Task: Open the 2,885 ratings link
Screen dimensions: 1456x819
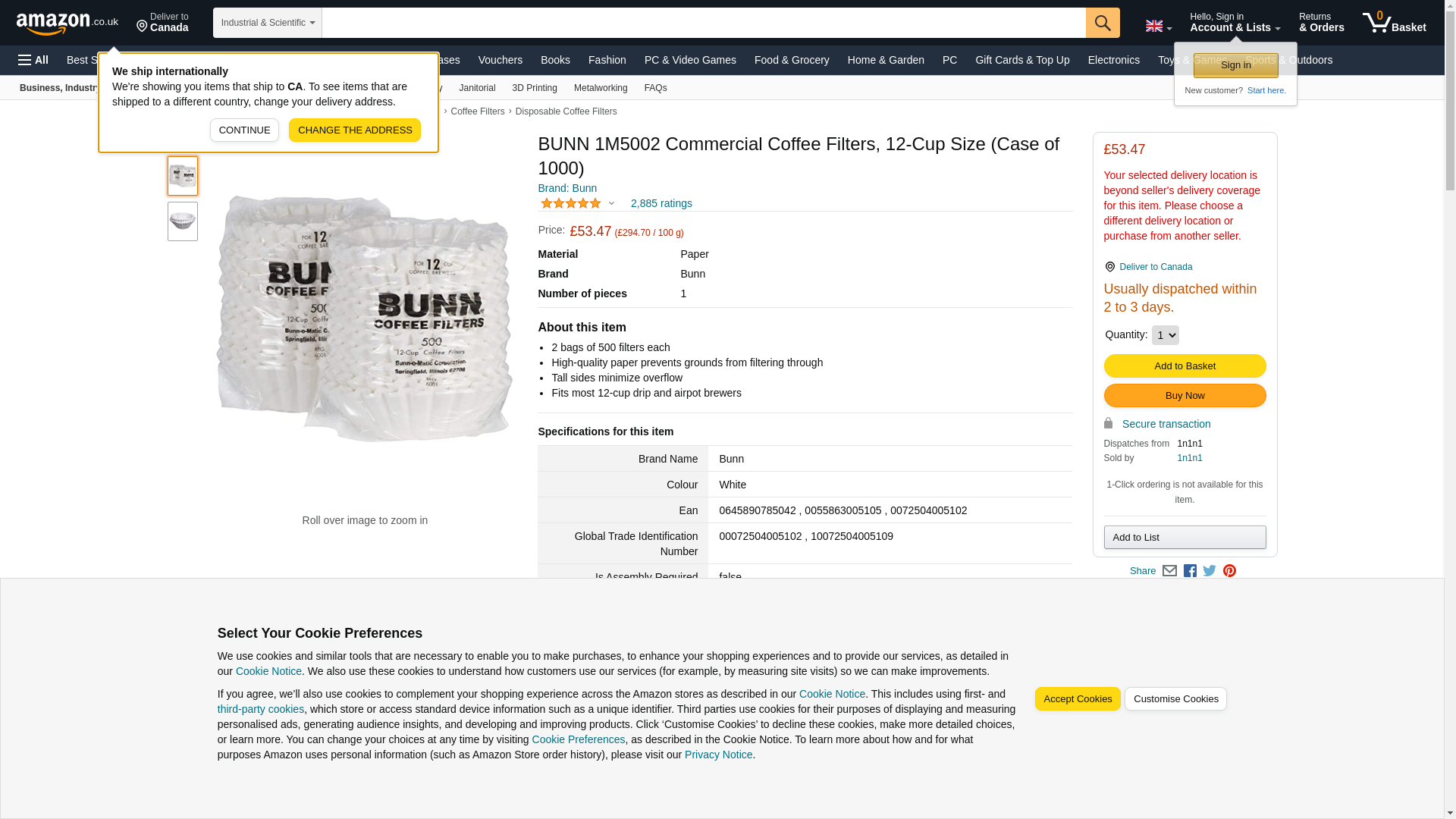Action: point(661,203)
